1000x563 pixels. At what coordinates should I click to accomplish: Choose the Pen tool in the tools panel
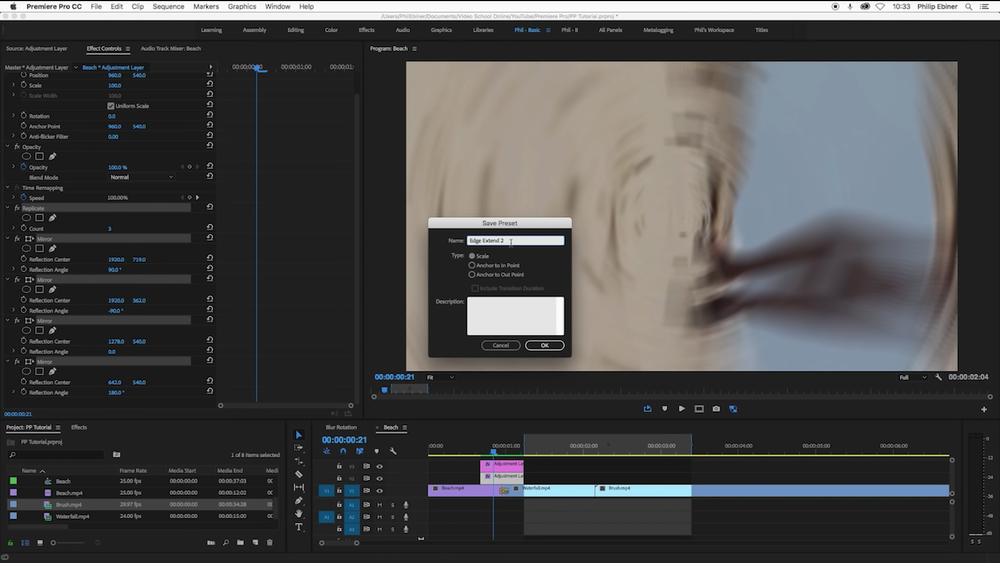pyautogui.click(x=298, y=500)
